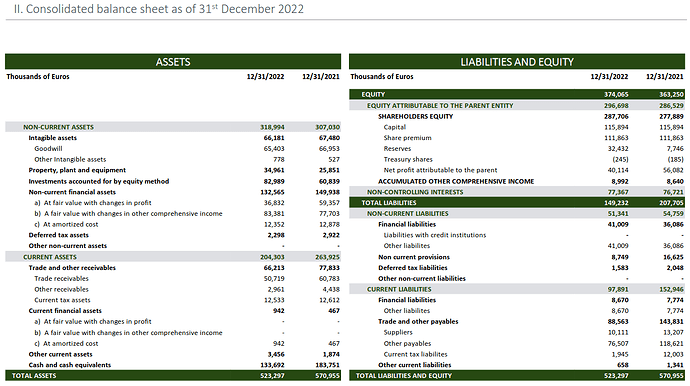Select the CURRENT LIABILITIES row label

pos(399,289)
